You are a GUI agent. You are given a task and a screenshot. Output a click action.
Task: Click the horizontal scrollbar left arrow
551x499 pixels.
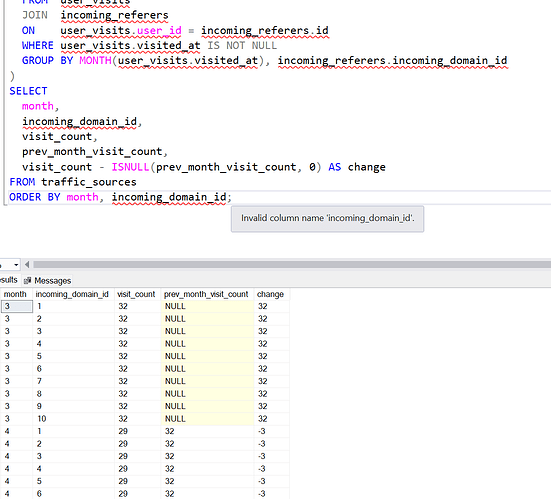tap(27, 265)
